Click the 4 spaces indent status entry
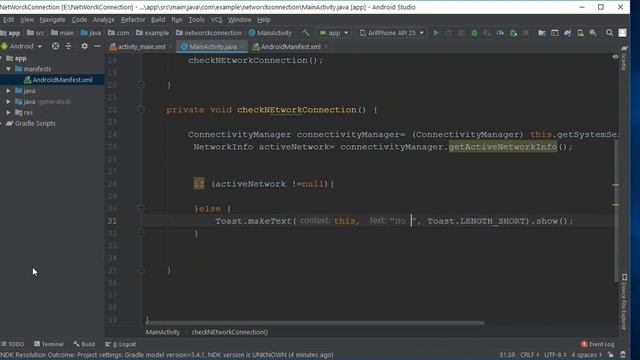The height and width of the screenshot is (360, 640). (x=586, y=355)
